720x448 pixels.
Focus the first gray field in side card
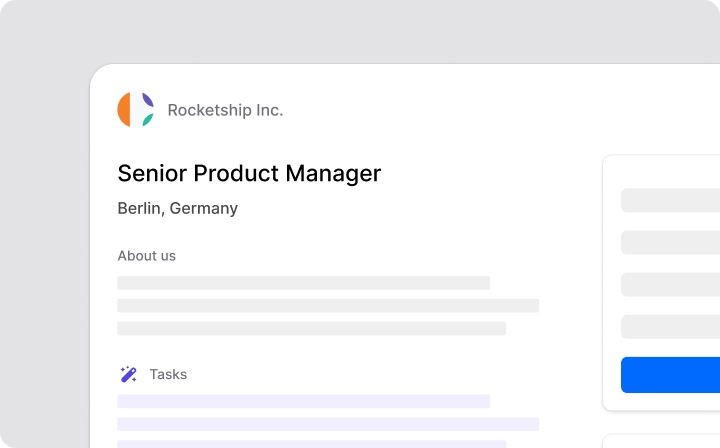pyautogui.click(x=670, y=200)
